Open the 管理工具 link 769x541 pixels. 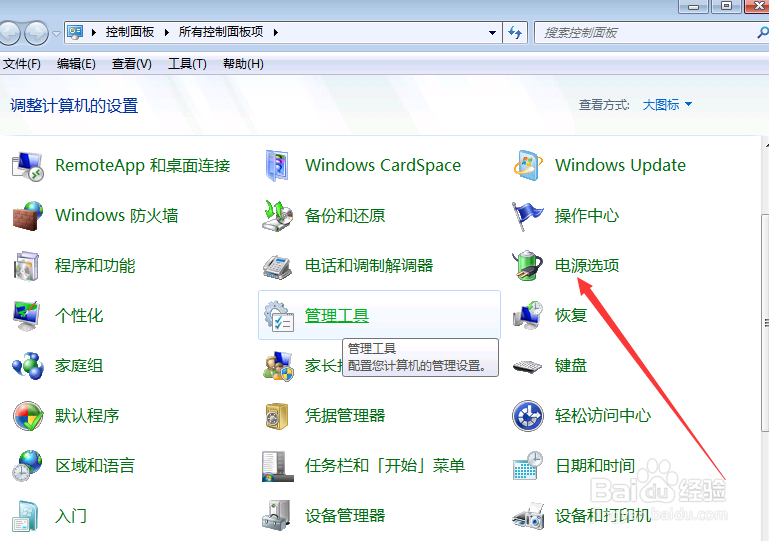click(336, 316)
